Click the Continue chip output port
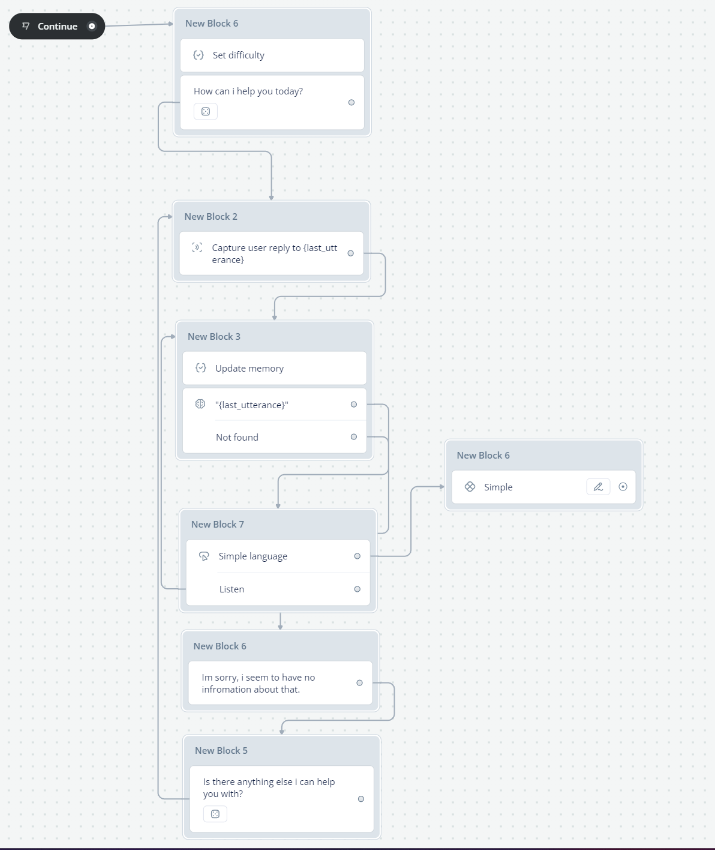The width and height of the screenshot is (715, 850). coord(92,26)
